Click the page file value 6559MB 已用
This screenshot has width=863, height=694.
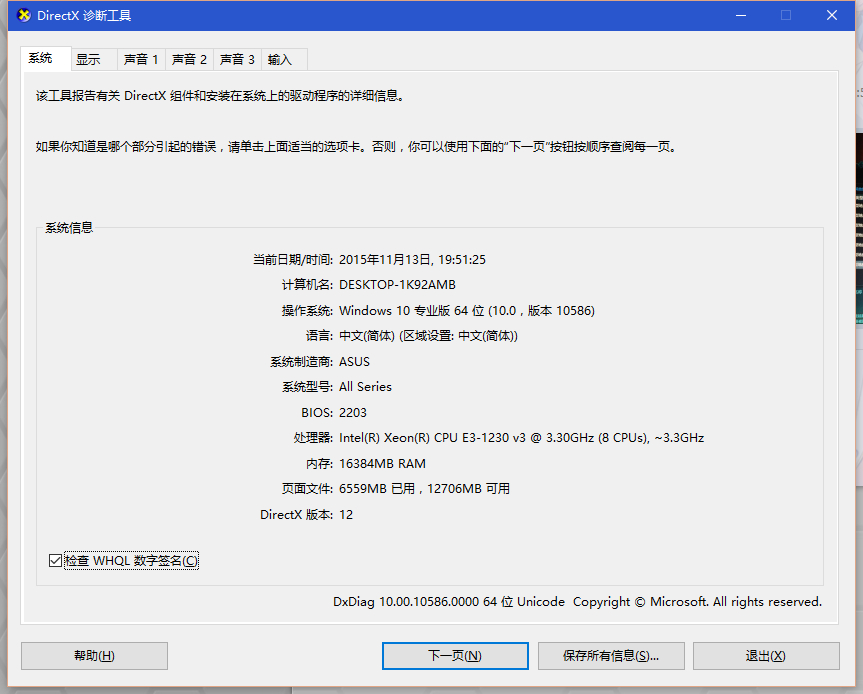coord(424,489)
